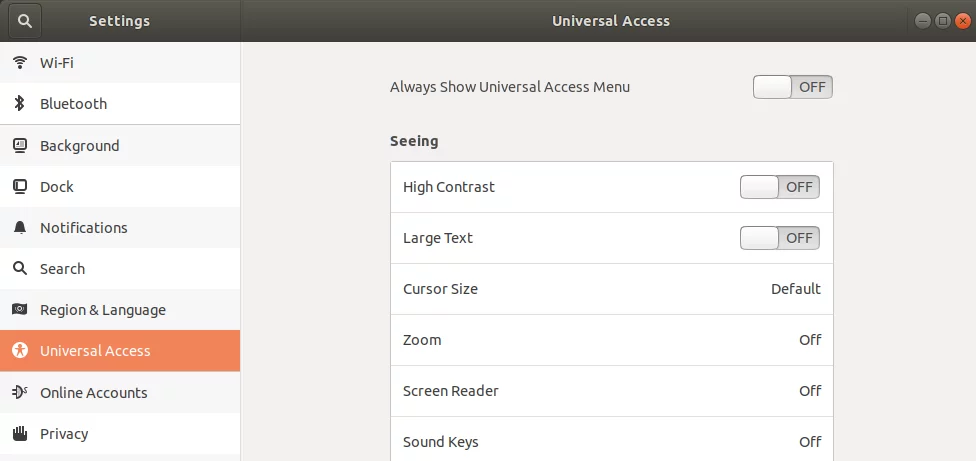The width and height of the screenshot is (976, 461).
Task: Enable the High Contrast switch
Action: pyautogui.click(x=779, y=187)
